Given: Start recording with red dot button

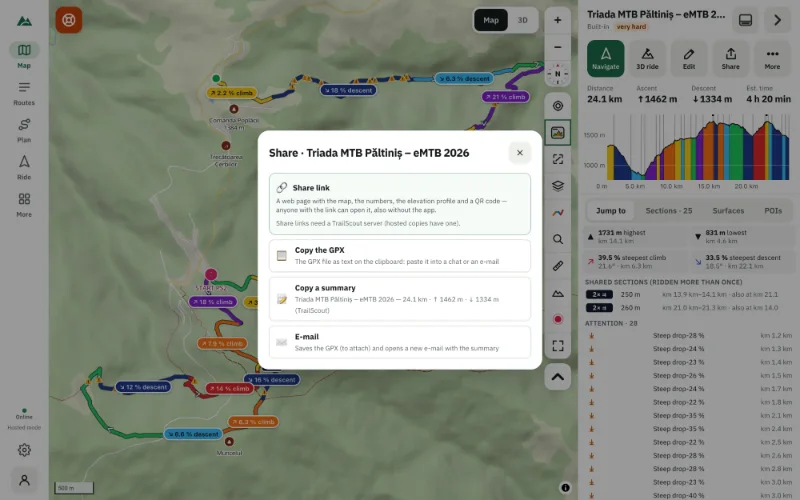Looking at the screenshot, I should pos(558,319).
